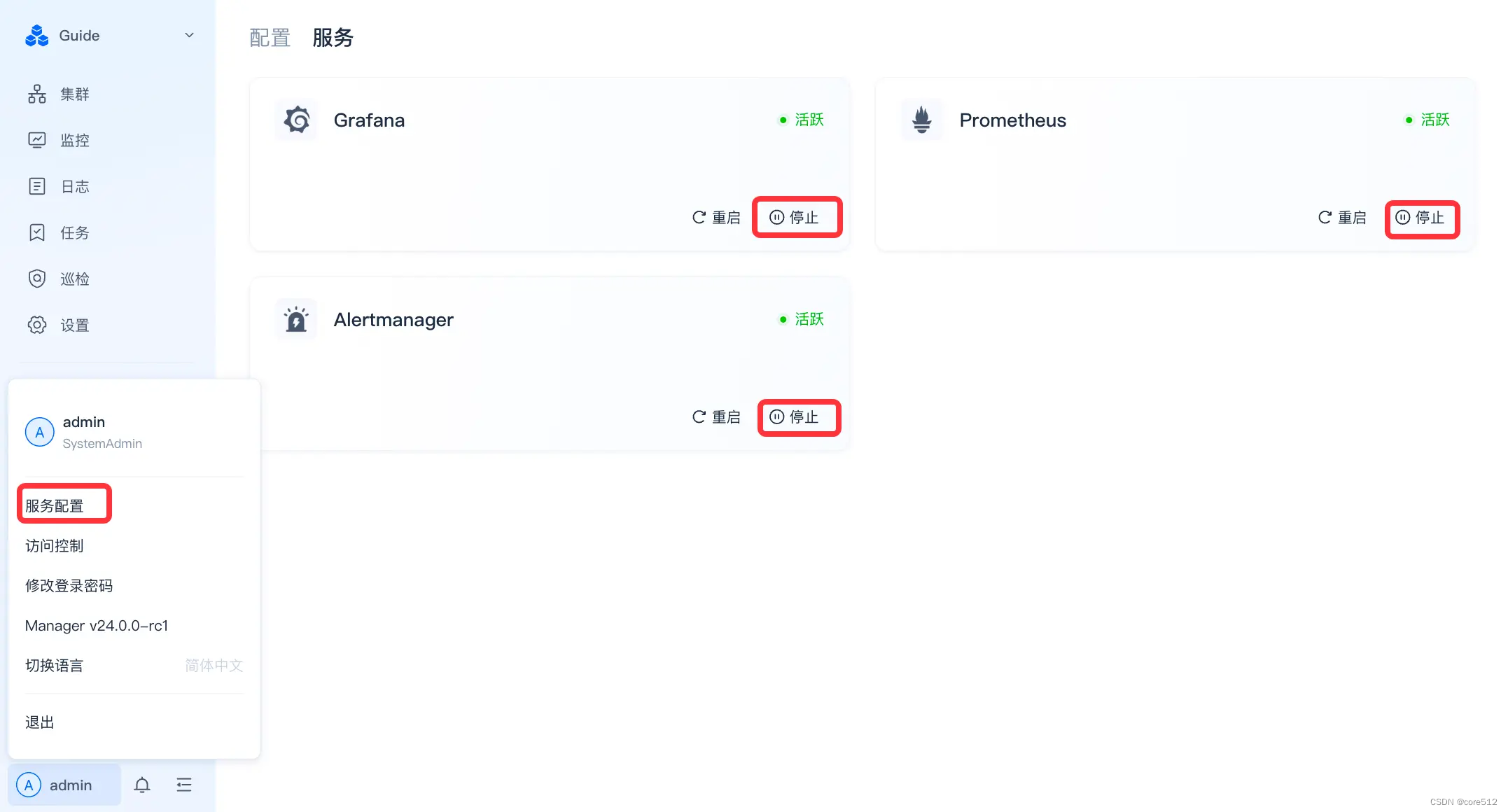1508x812 pixels.
Task: Select the 巡检 sidebar icon
Action: [x=37, y=278]
